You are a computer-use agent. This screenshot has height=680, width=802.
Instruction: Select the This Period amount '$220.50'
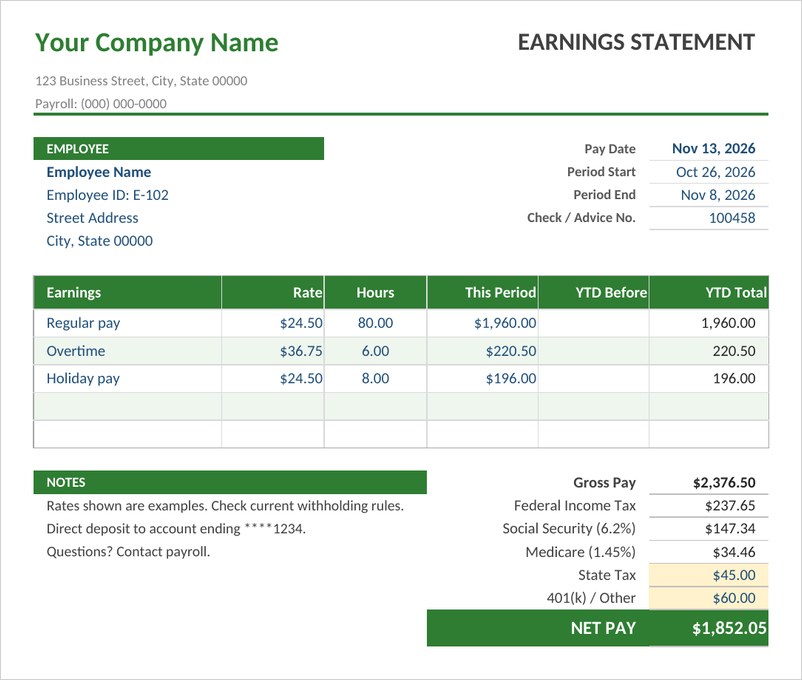(511, 351)
